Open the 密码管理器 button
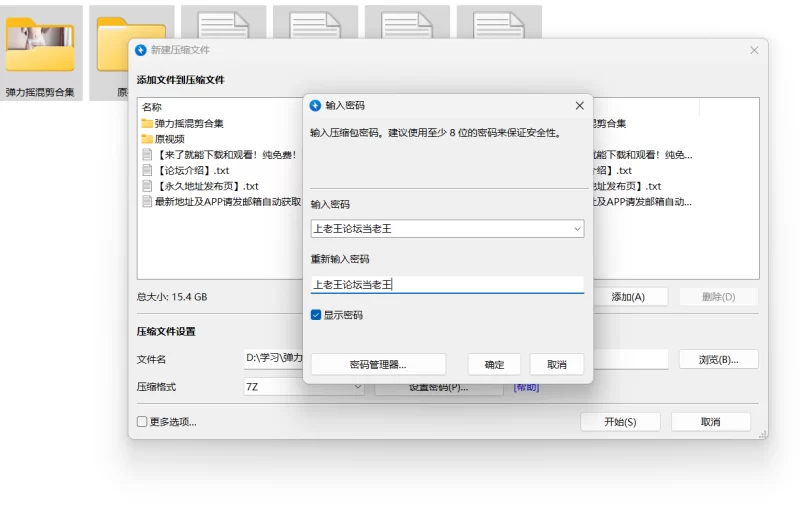800x505 pixels. (x=378, y=364)
